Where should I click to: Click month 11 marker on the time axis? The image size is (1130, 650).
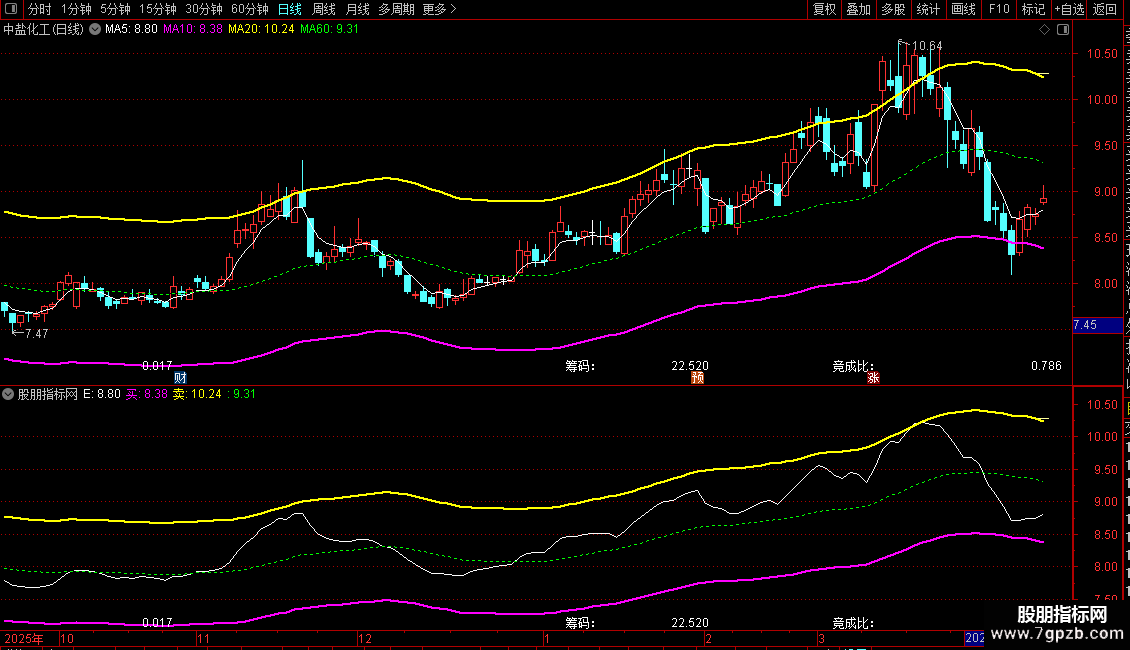point(203,638)
